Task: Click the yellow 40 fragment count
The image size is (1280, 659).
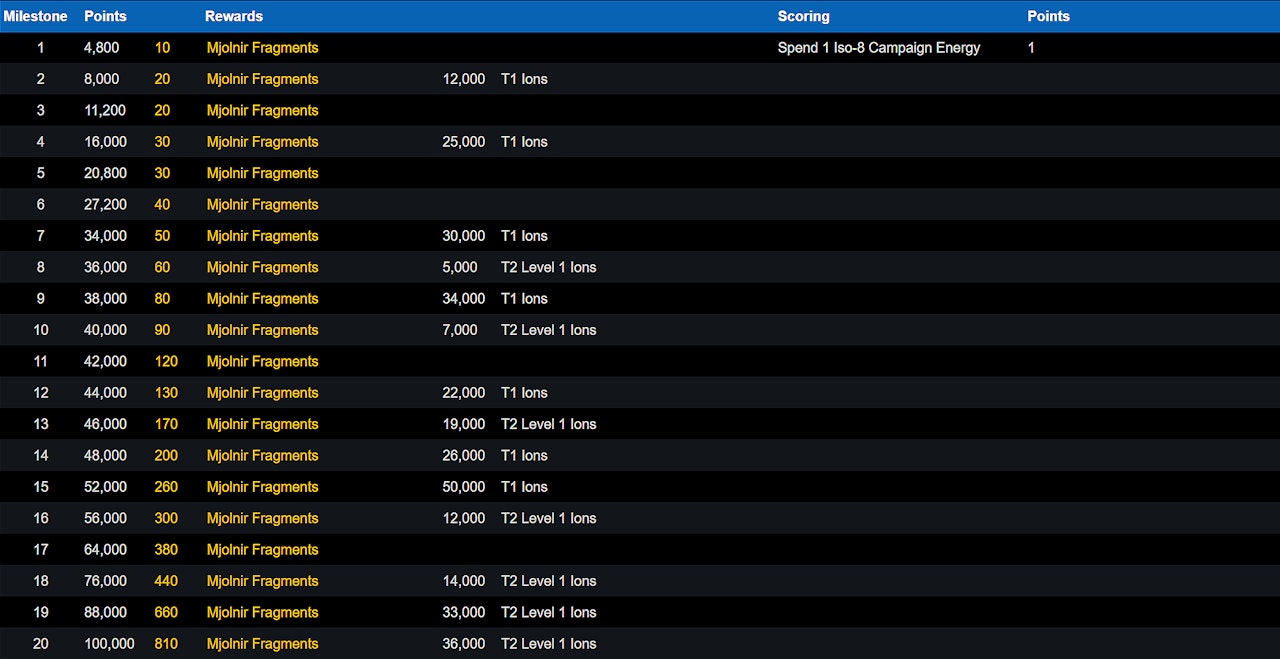Action: (x=162, y=204)
